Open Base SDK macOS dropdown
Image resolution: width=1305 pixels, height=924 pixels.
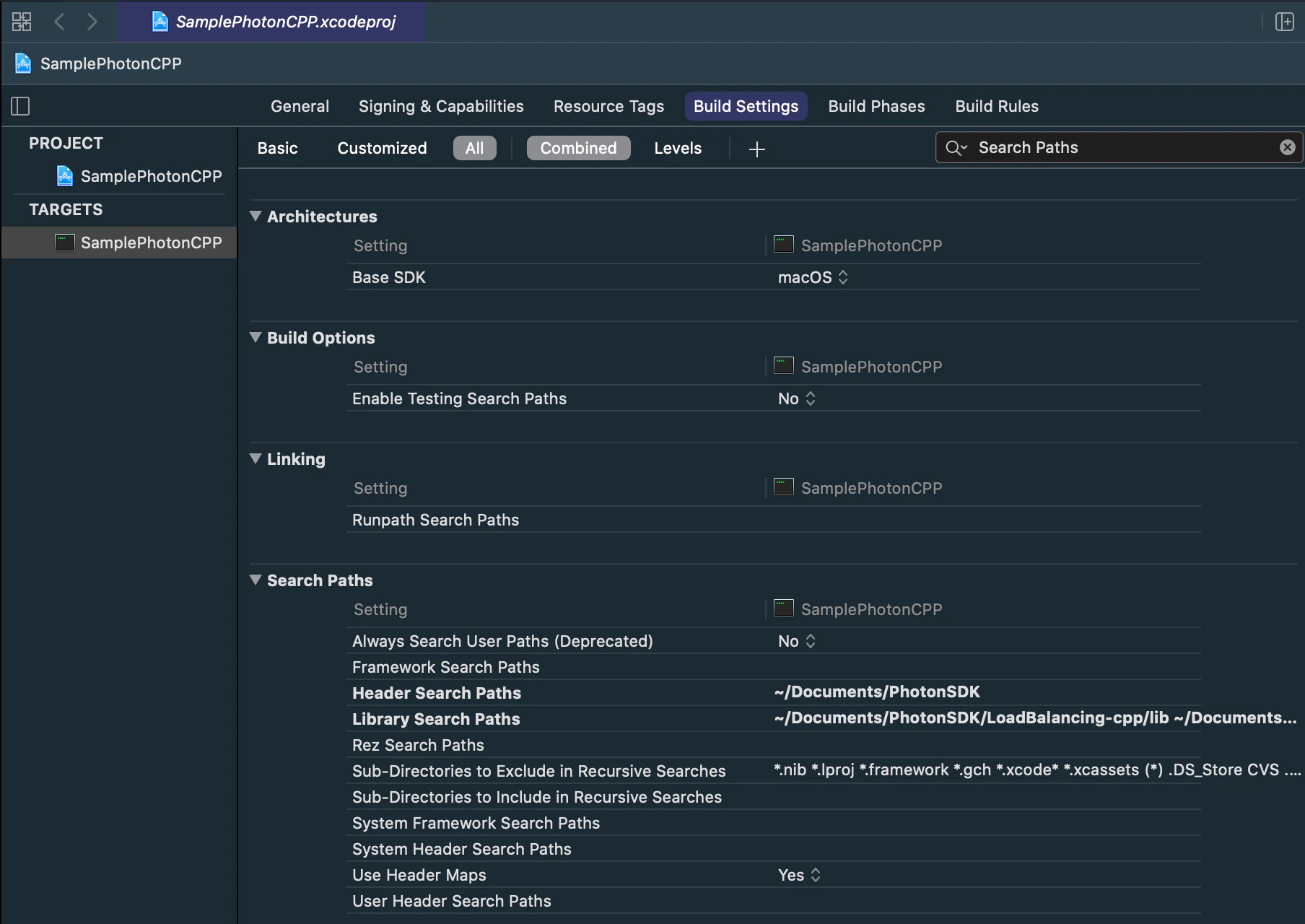813,277
